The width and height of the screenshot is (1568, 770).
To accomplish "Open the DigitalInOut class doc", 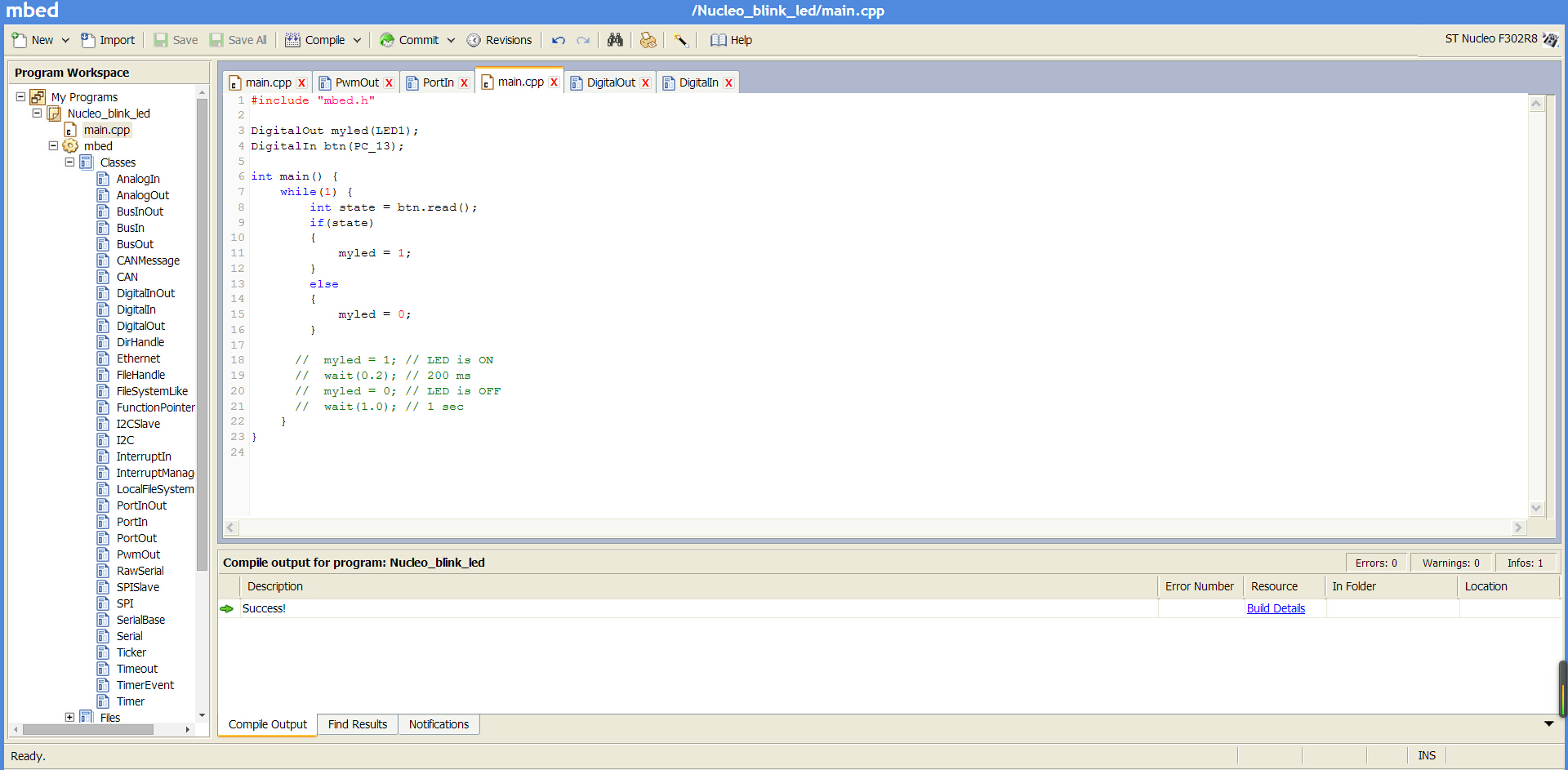I will (145, 293).
